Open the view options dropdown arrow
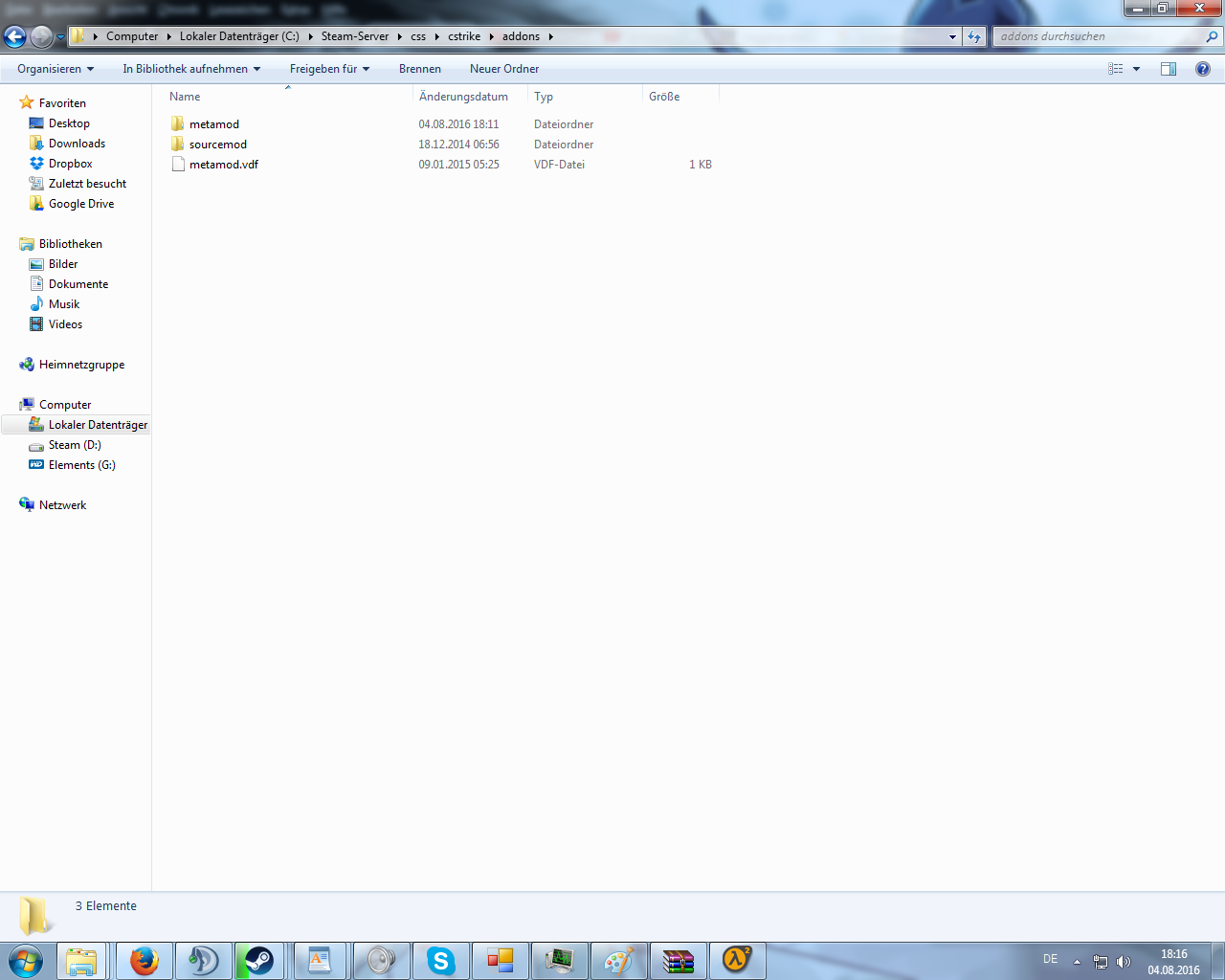This screenshot has width=1225, height=980. [1137, 69]
